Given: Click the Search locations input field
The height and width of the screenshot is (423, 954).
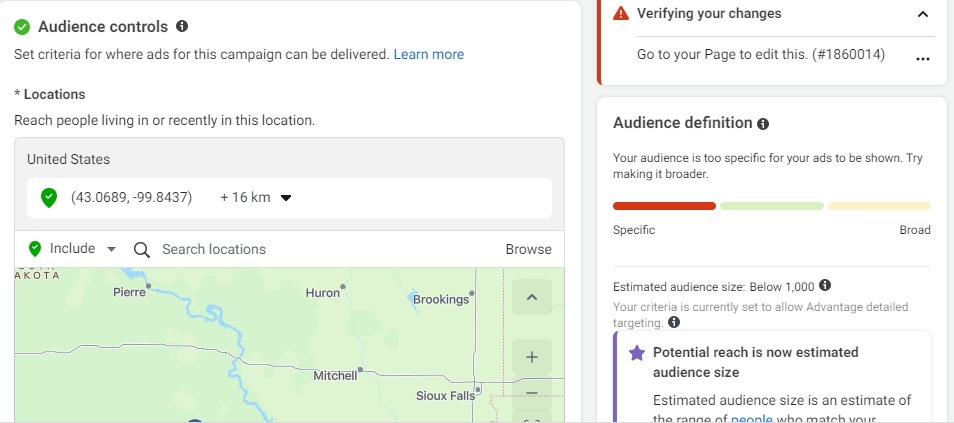Looking at the screenshot, I should pos(329,249).
